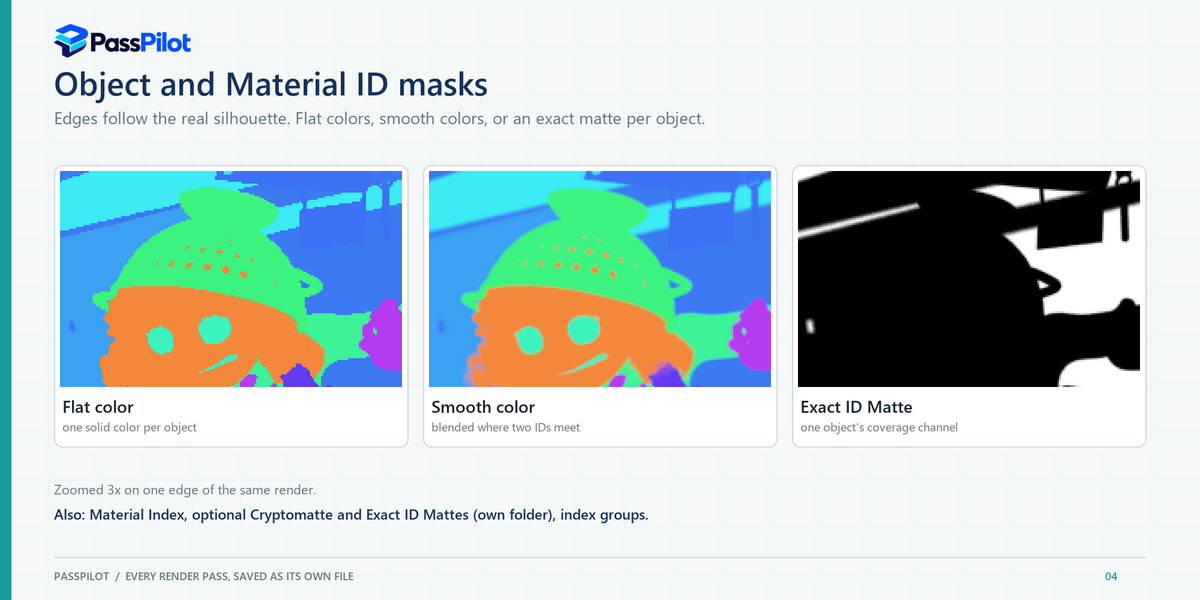Open the Exact ID Matte thumbnail
The image size is (1200, 600).
click(x=969, y=279)
